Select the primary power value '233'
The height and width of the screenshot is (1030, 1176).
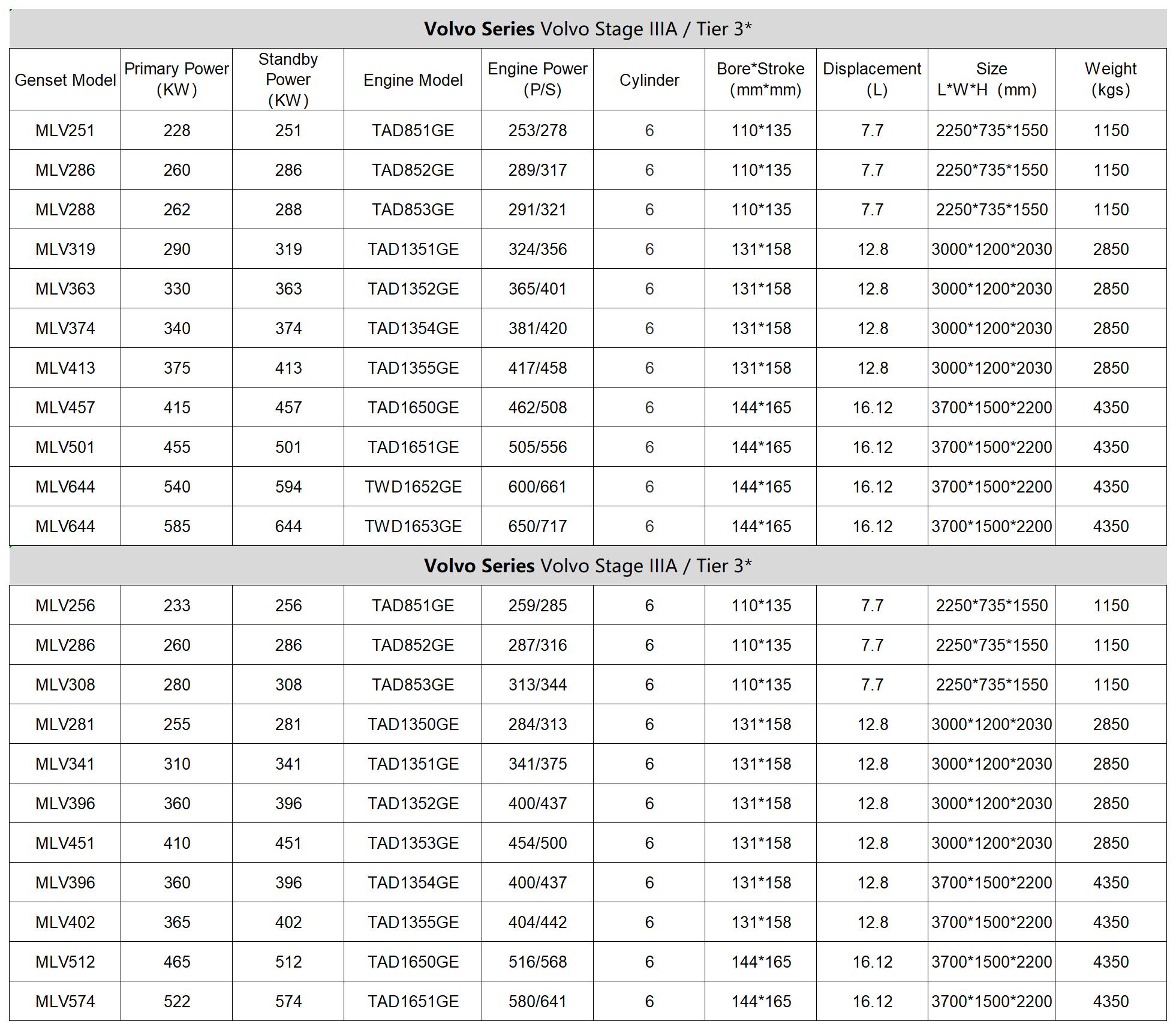pyautogui.click(x=176, y=605)
